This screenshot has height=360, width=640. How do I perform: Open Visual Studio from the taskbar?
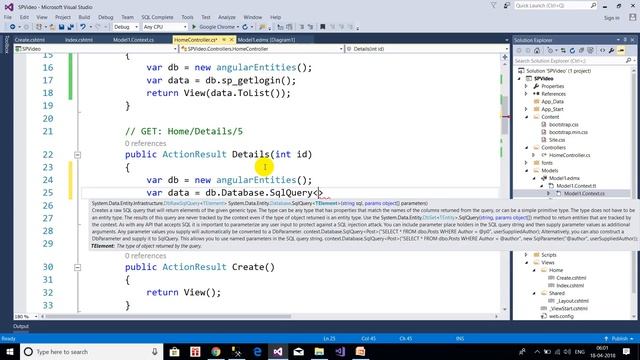[278, 351]
